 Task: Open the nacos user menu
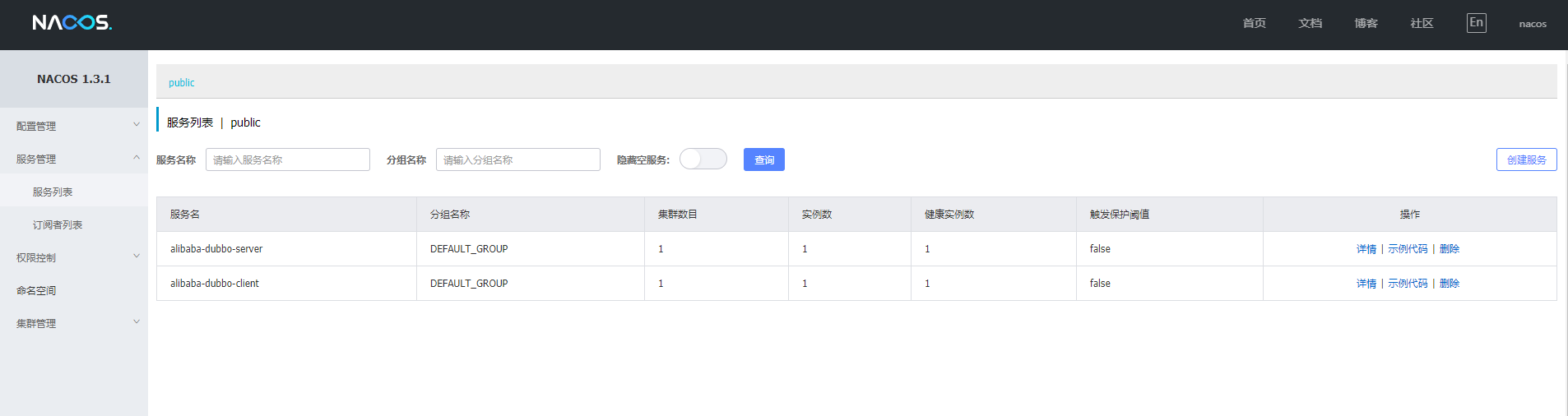click(x=1533, y=24)
